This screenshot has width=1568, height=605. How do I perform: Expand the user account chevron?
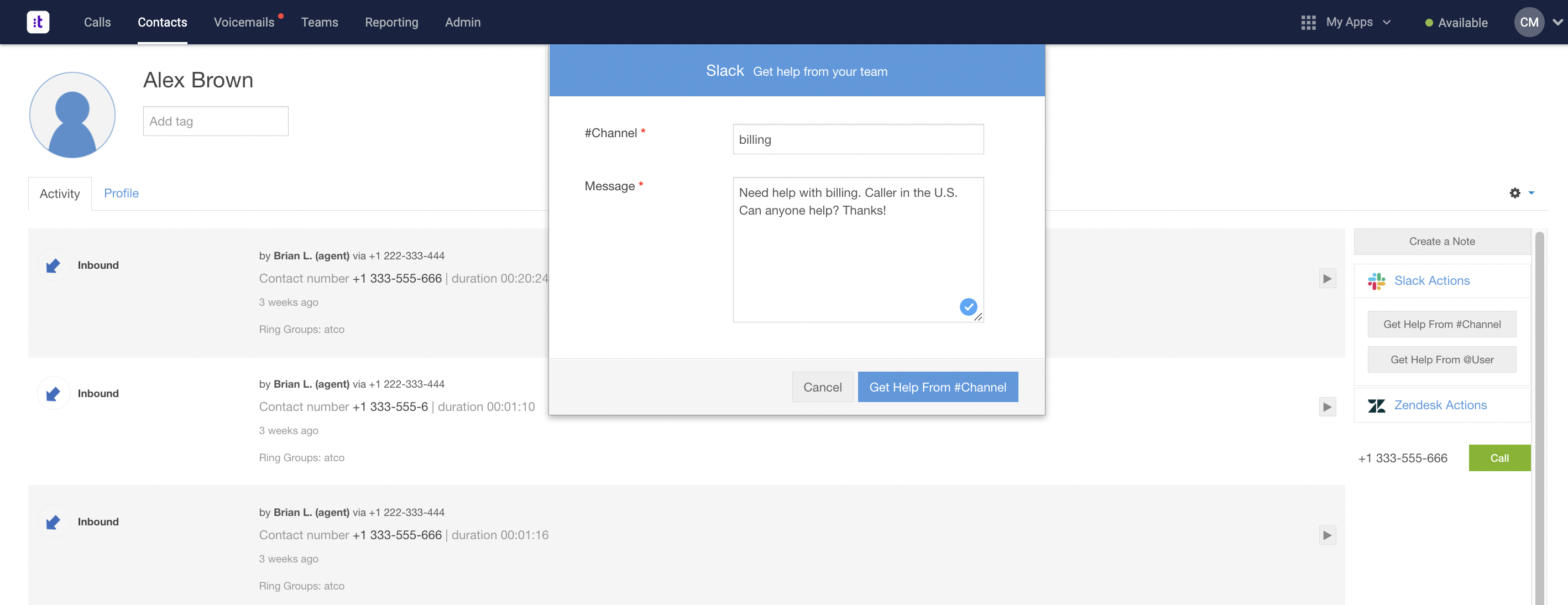pyautogui.click(x=1557, y=23)
